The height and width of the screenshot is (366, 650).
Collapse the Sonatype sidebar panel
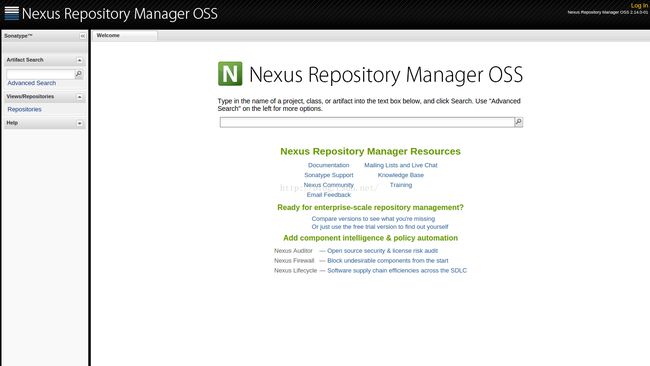pyautogui.click(x=82, y=36)
